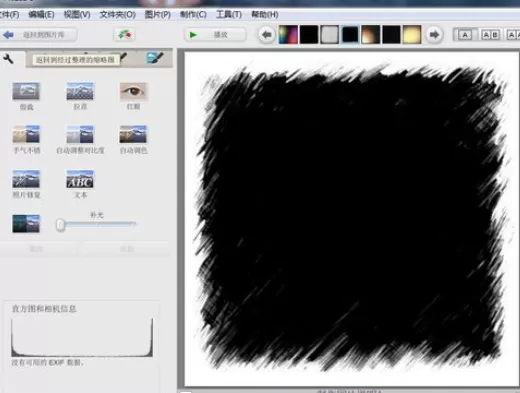This screenshot has height=393, width=520.
Task: Go to next photo with right arrow
Action: point(434,35)
